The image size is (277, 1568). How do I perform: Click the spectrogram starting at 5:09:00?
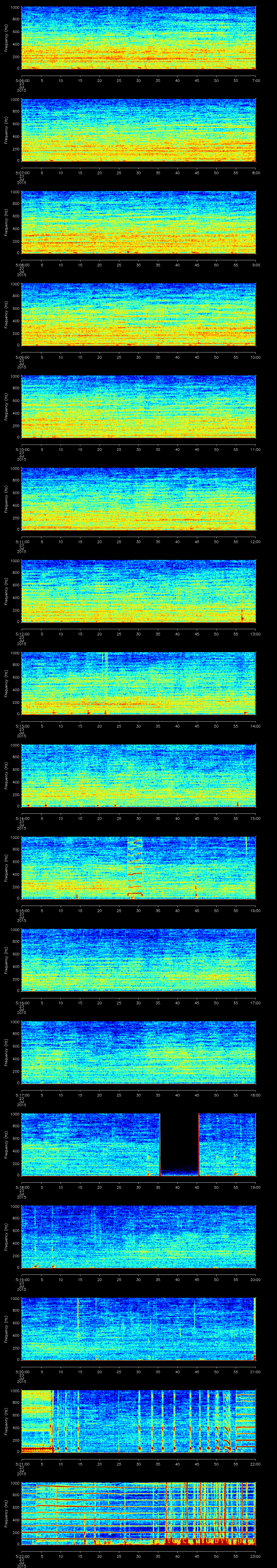(138, 315)
